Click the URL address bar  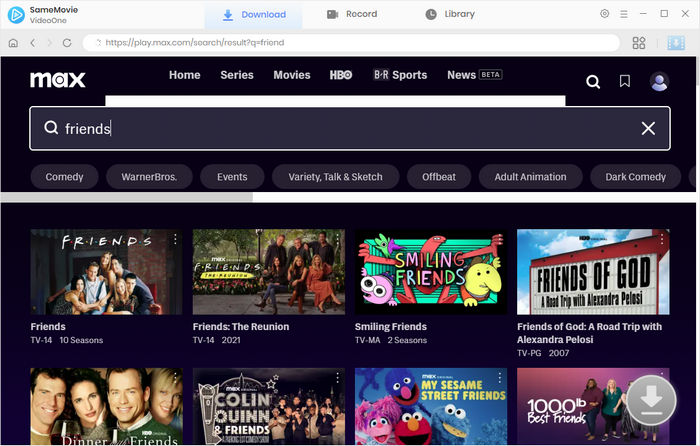point(351,43)
